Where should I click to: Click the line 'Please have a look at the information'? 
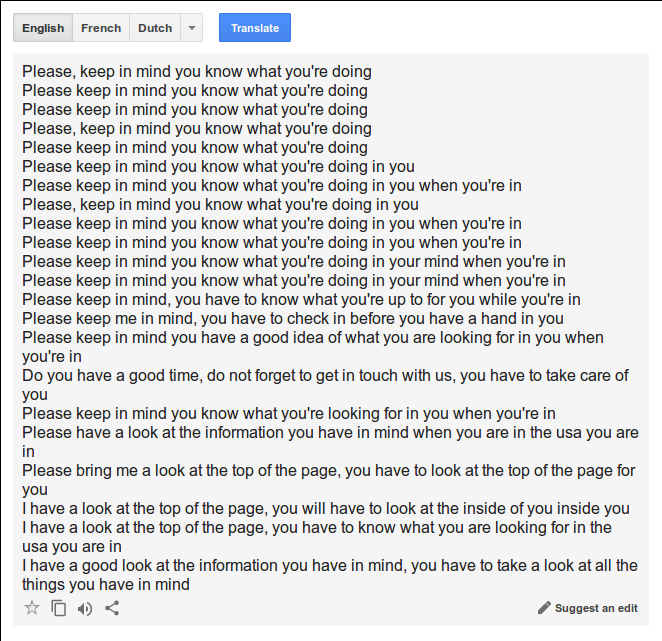[x=330, y=442]
